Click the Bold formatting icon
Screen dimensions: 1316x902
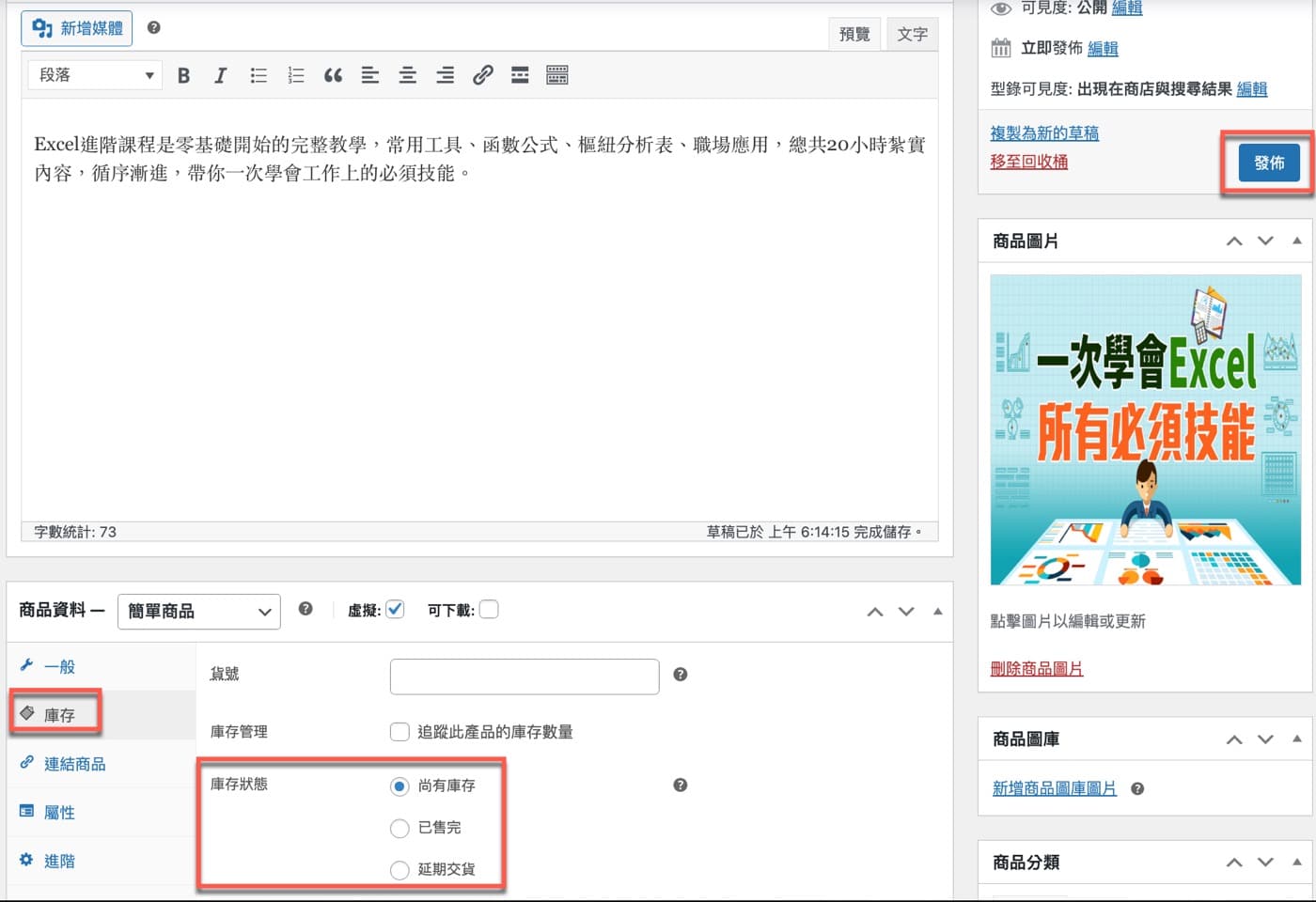[183, 75]
